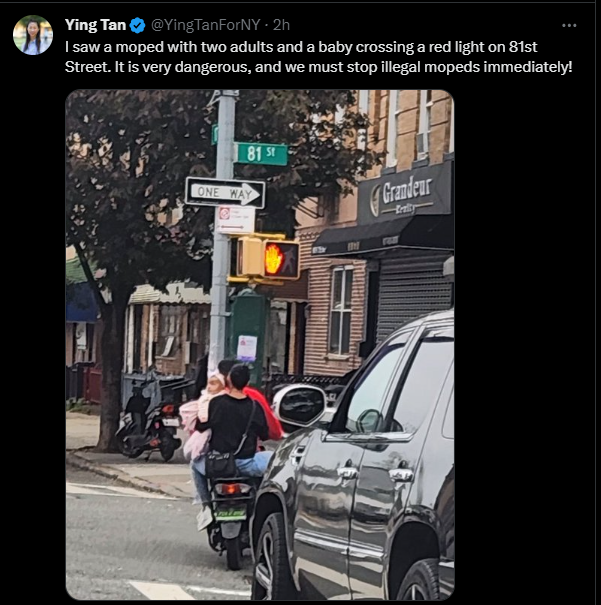Click the rider in black shirt on moped
The width and height of the screenshot is (601, 605).
coord(235,424)
